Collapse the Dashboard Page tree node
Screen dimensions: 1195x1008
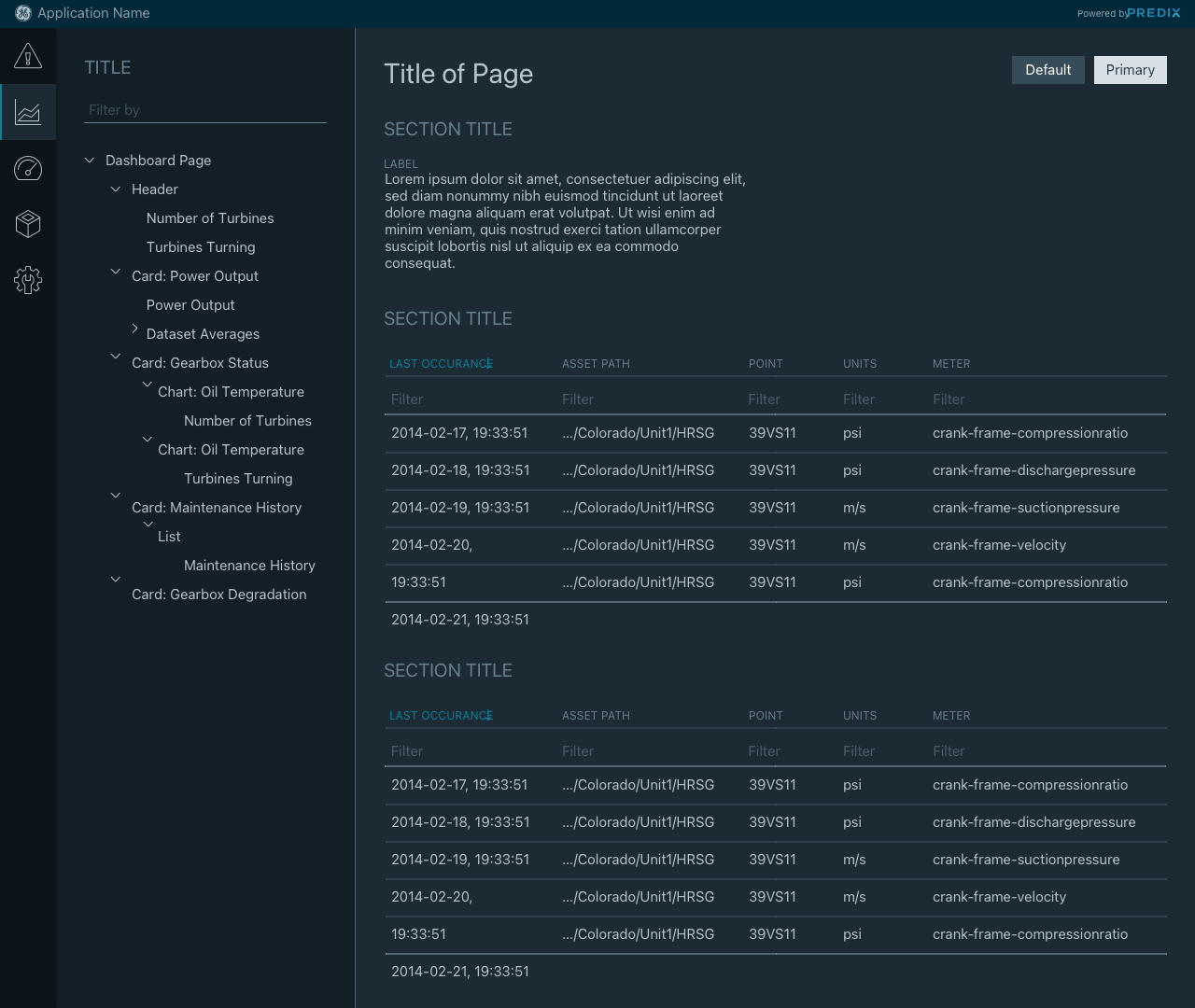tap(90, 161)
